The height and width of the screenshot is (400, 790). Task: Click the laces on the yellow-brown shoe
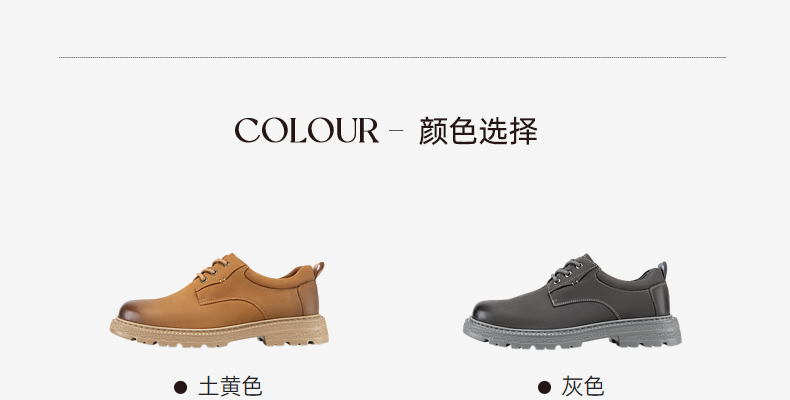[212, 270]
